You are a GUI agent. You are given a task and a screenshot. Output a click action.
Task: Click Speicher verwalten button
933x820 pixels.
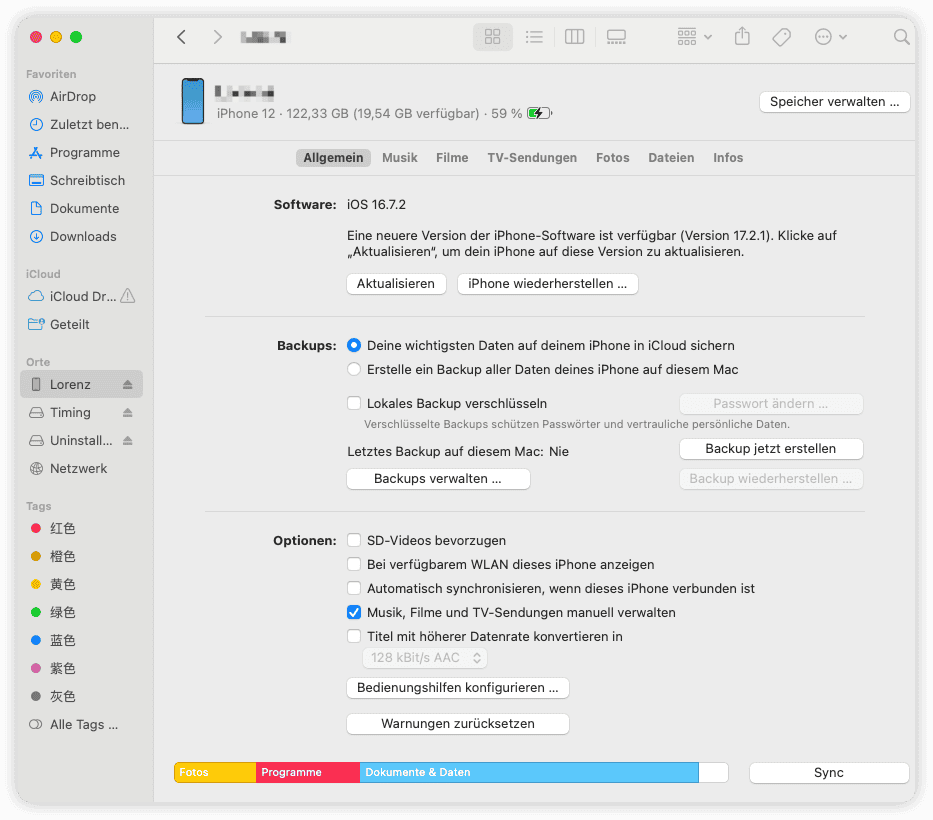point(834,102)
